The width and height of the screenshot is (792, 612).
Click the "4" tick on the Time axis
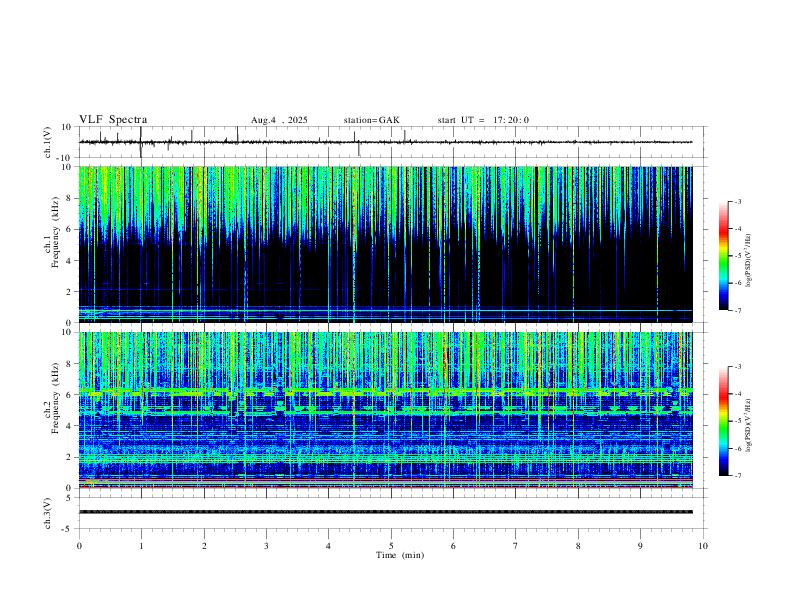pyautogui.click(x=328, y=546)
